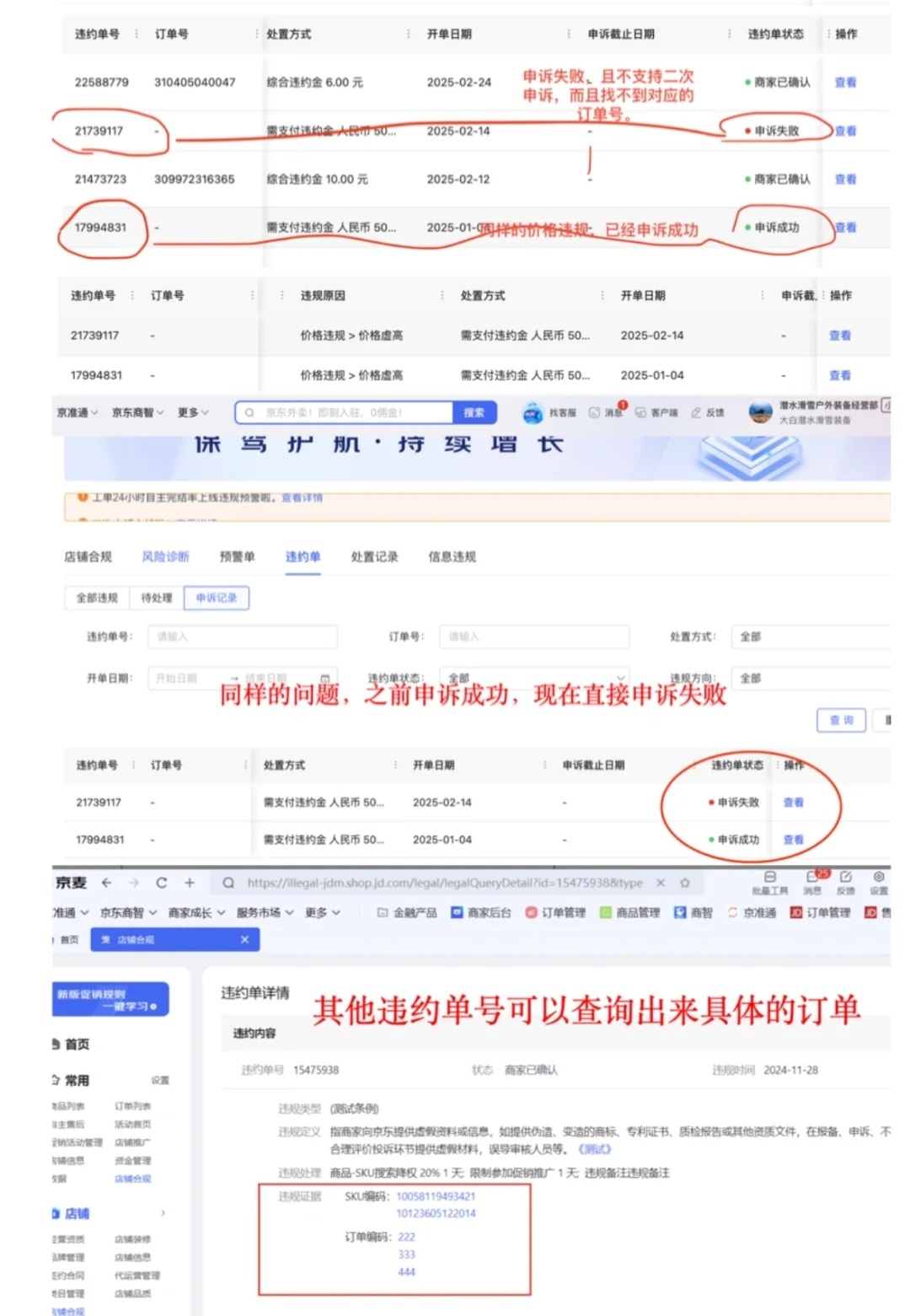Open sidebar 设置 beside 常用

click(x=160, y=1080)
